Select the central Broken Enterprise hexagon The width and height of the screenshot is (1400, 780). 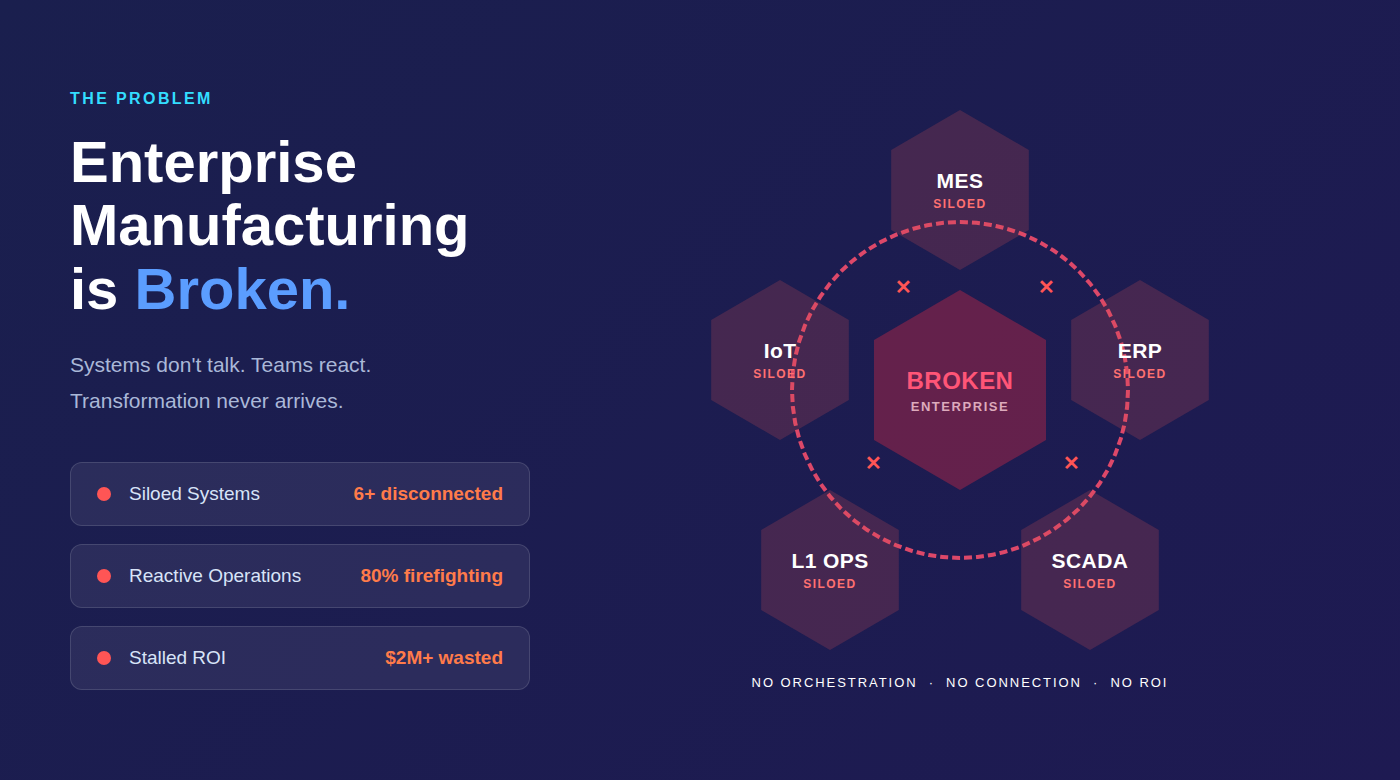click(960, 390)
